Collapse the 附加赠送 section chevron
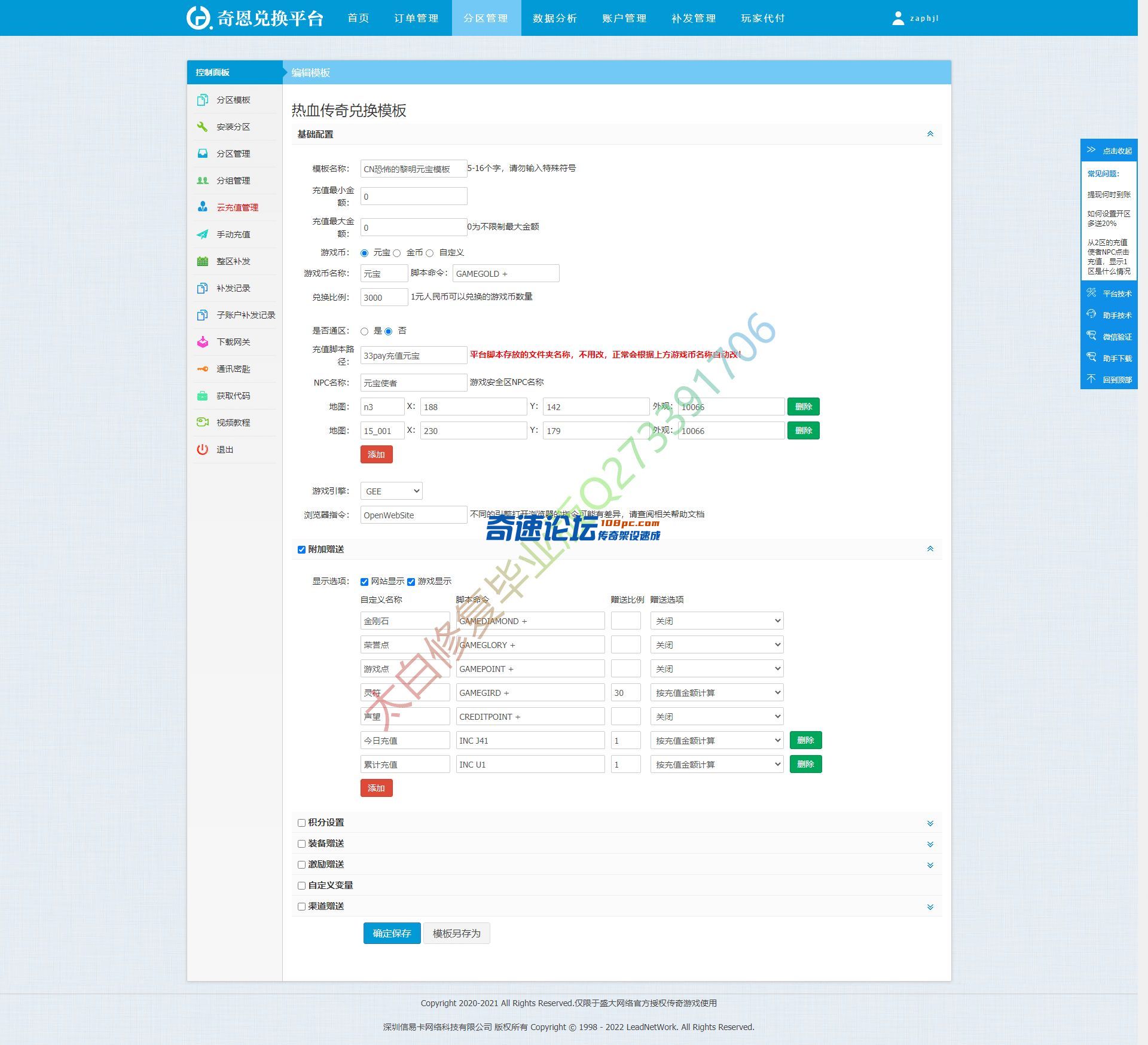 [x=930, y=549]
